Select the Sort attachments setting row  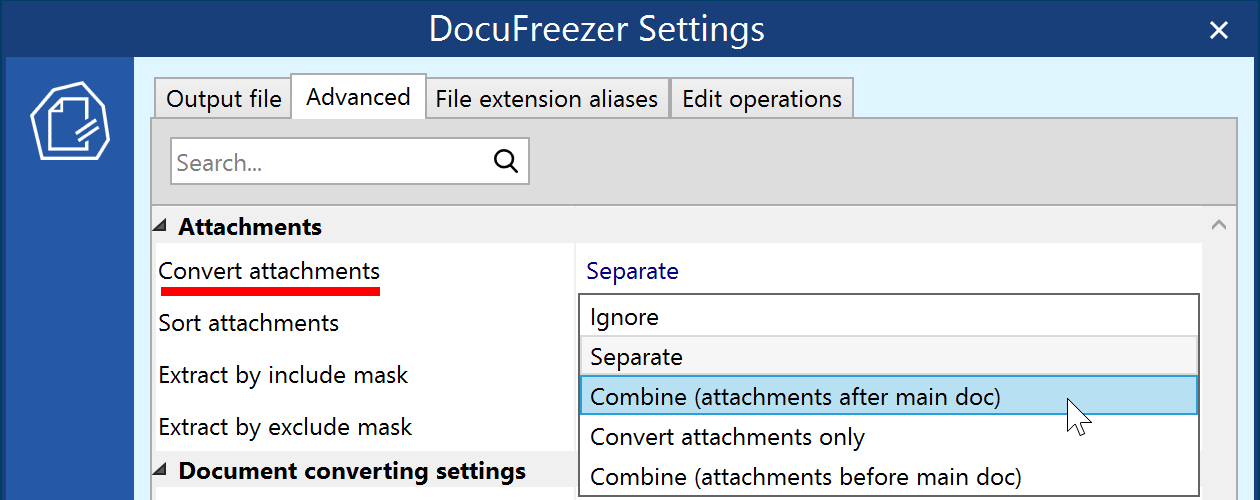[x=249, y=323]
